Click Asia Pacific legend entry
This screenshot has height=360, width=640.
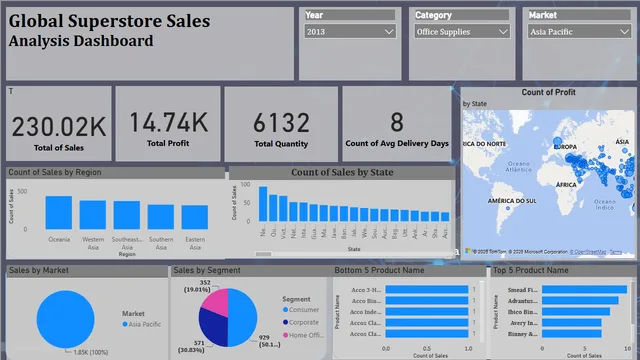click(141, 324)
